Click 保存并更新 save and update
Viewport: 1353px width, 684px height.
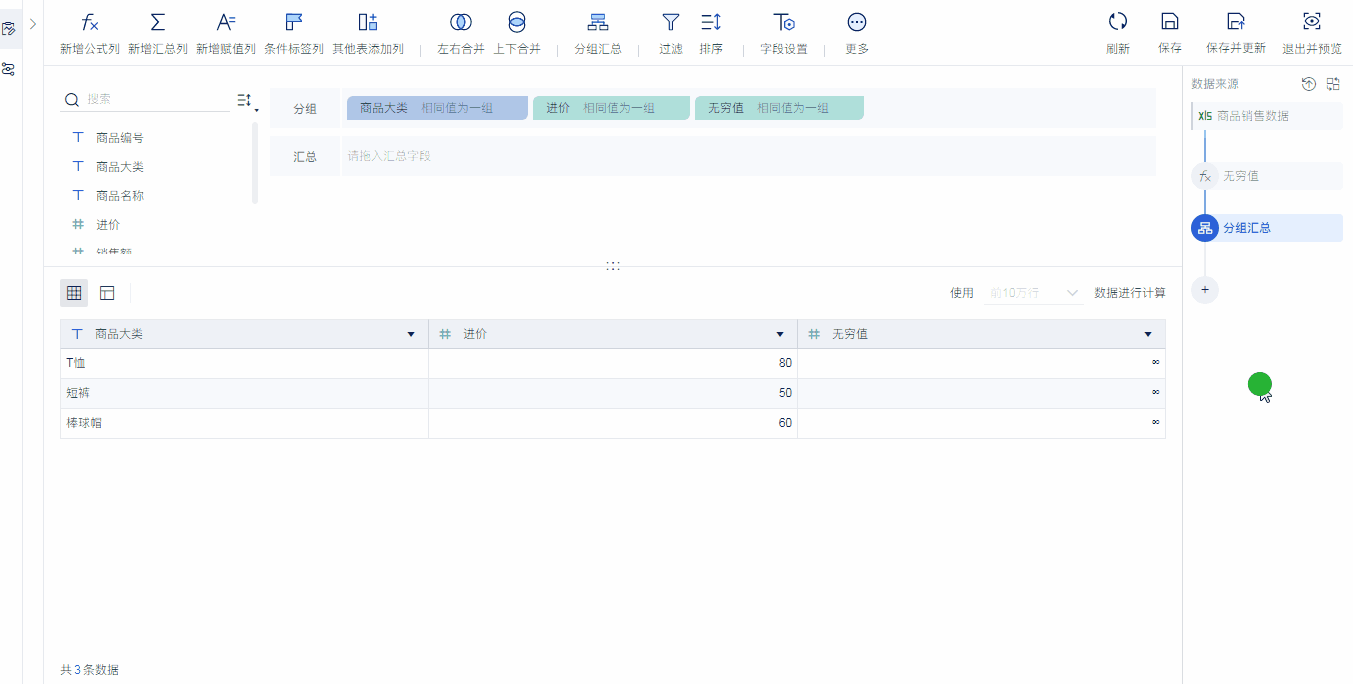coord(1235,33)
